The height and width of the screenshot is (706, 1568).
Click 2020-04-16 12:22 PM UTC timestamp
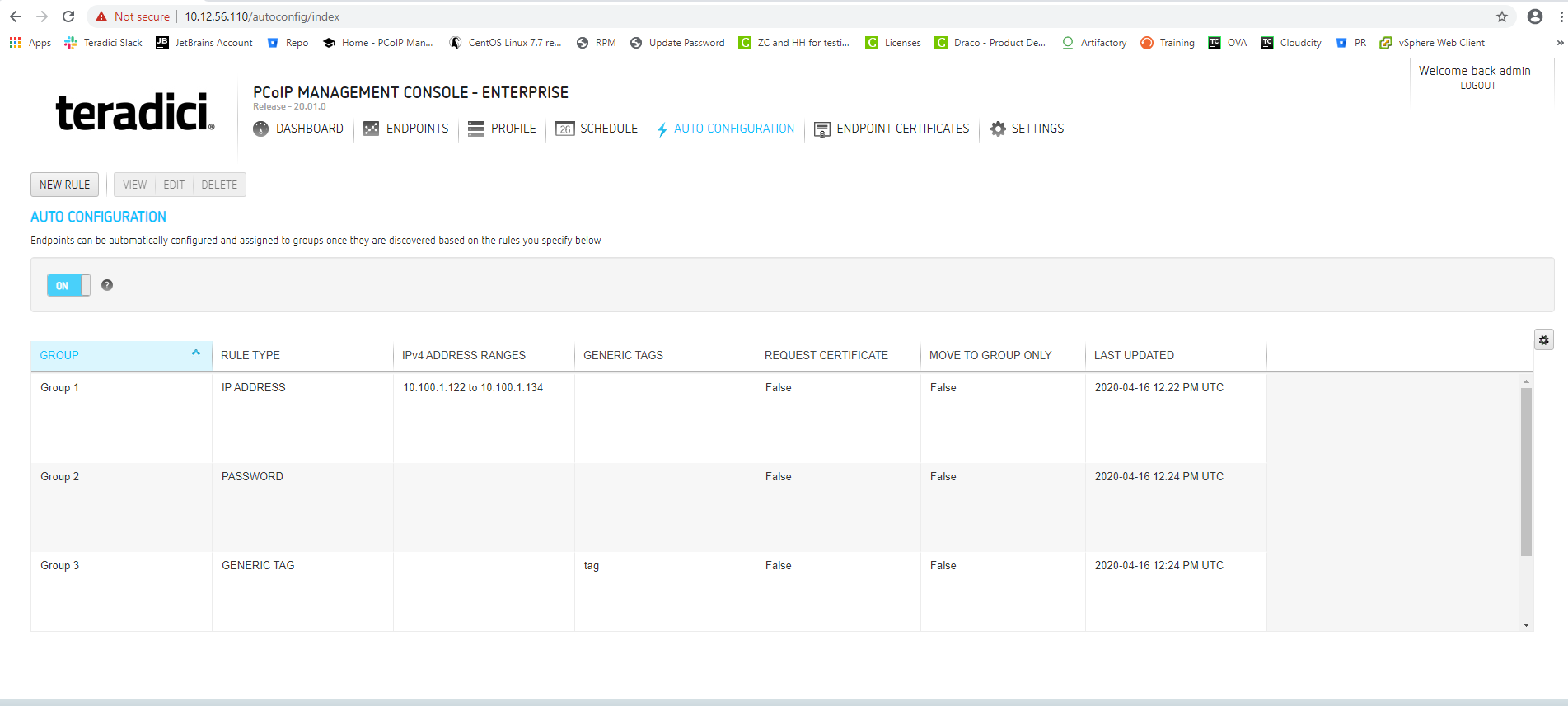(x=1158, y=387)
